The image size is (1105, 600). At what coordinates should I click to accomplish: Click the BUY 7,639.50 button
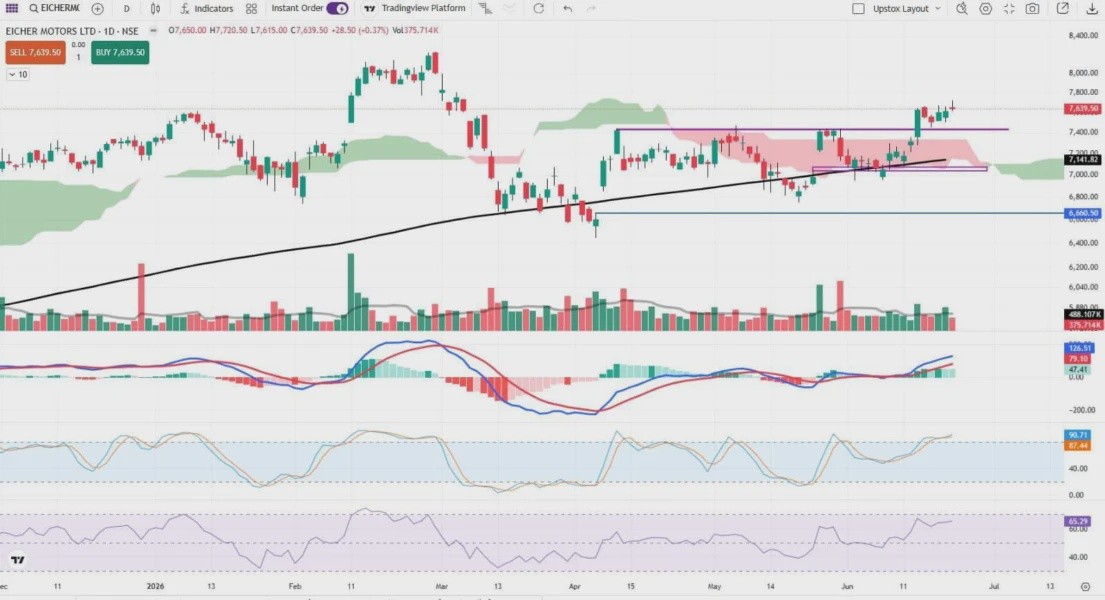coord(120,53)
